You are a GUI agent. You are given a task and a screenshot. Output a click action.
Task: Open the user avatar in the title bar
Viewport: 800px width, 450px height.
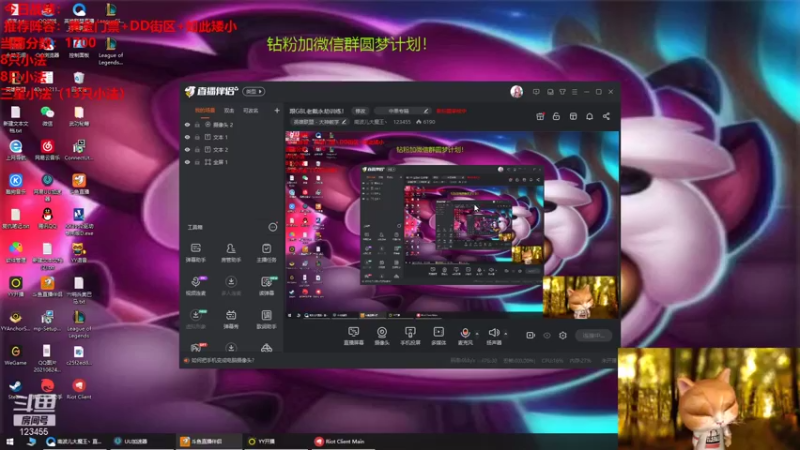[516, 91]
